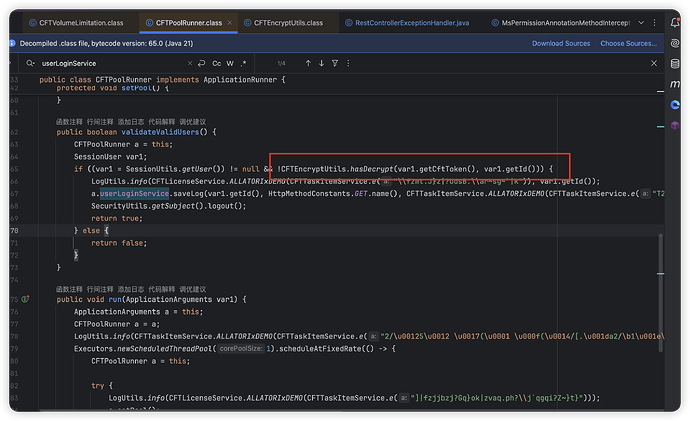Viewport: 690px width, 421px height.
Task: Click the 1/4 match counter
Action: pos(281,63)
